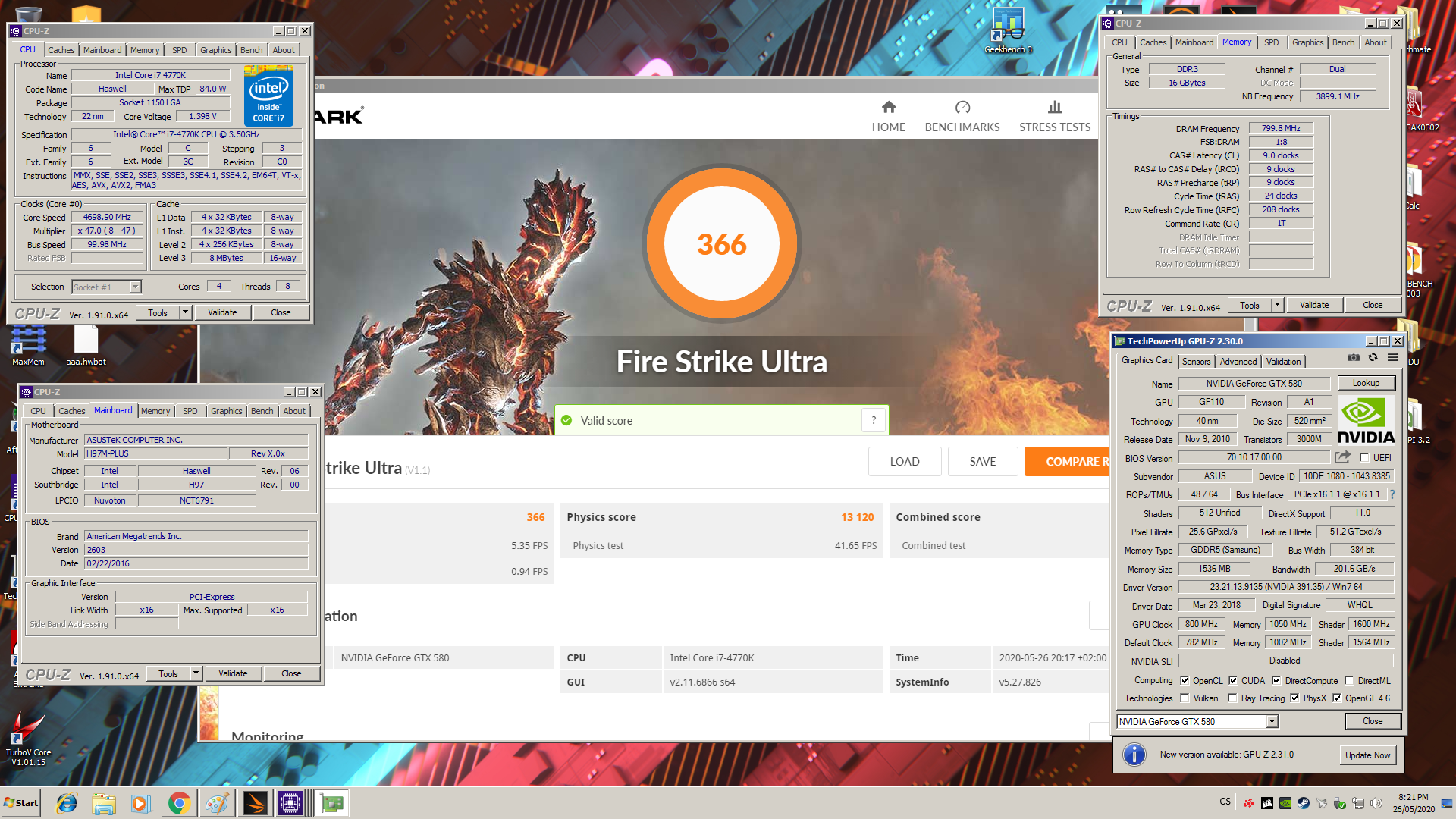1456x819 pixels.
Task: Open Socket #1 selection dropdown
Action: [135, 287]
